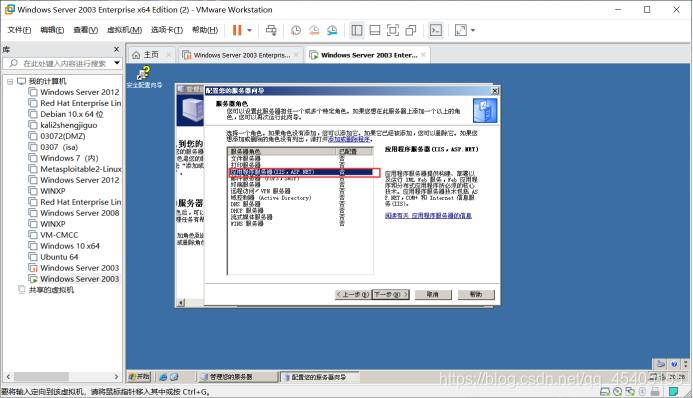The image size is (693, 398).
Task: Click the 帮助 button in wizard
Action: [476, 295]
